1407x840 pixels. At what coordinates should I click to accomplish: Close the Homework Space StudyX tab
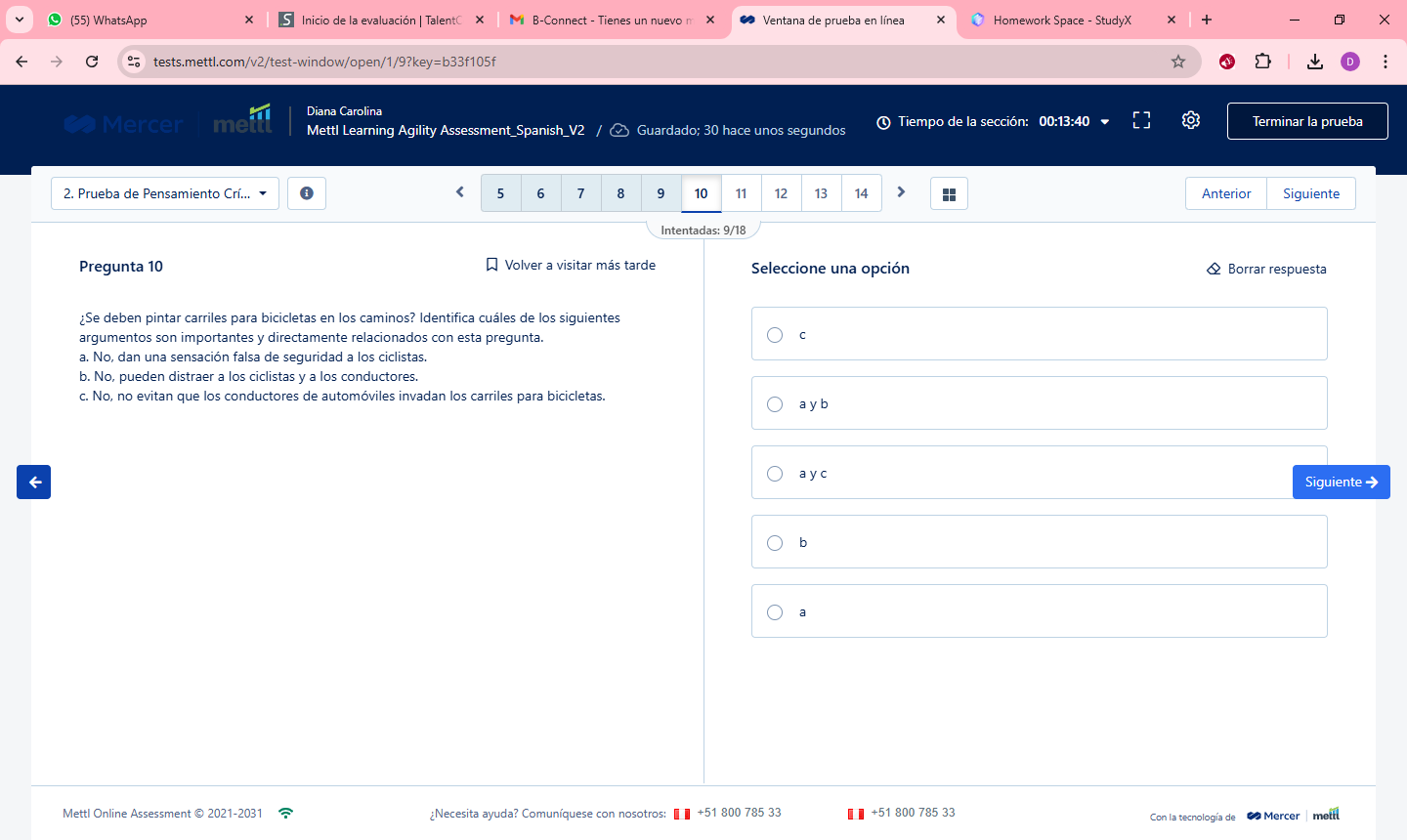(x=1172, y=20)
